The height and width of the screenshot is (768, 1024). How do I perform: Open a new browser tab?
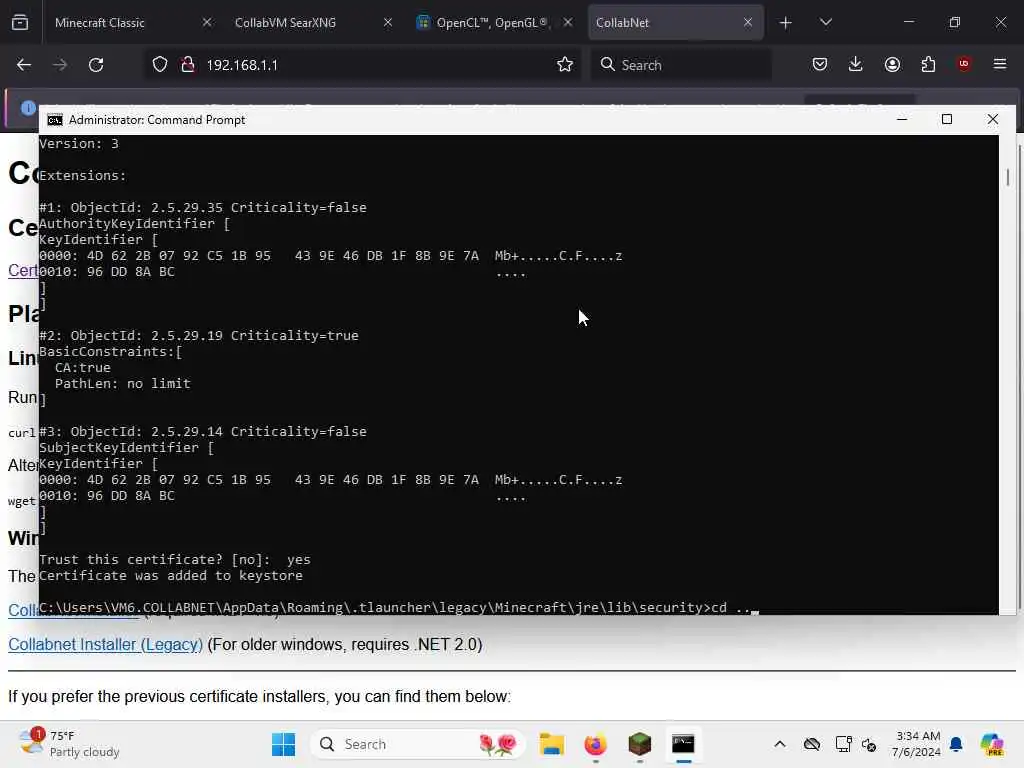point(786,23)
